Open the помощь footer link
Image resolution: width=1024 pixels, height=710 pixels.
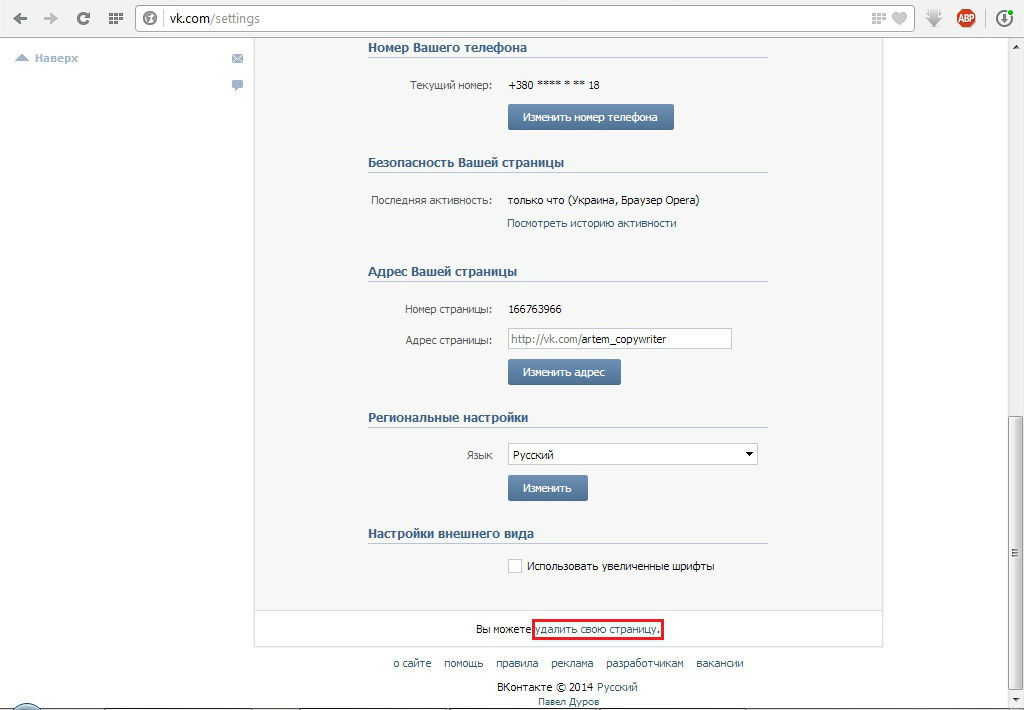464,664
